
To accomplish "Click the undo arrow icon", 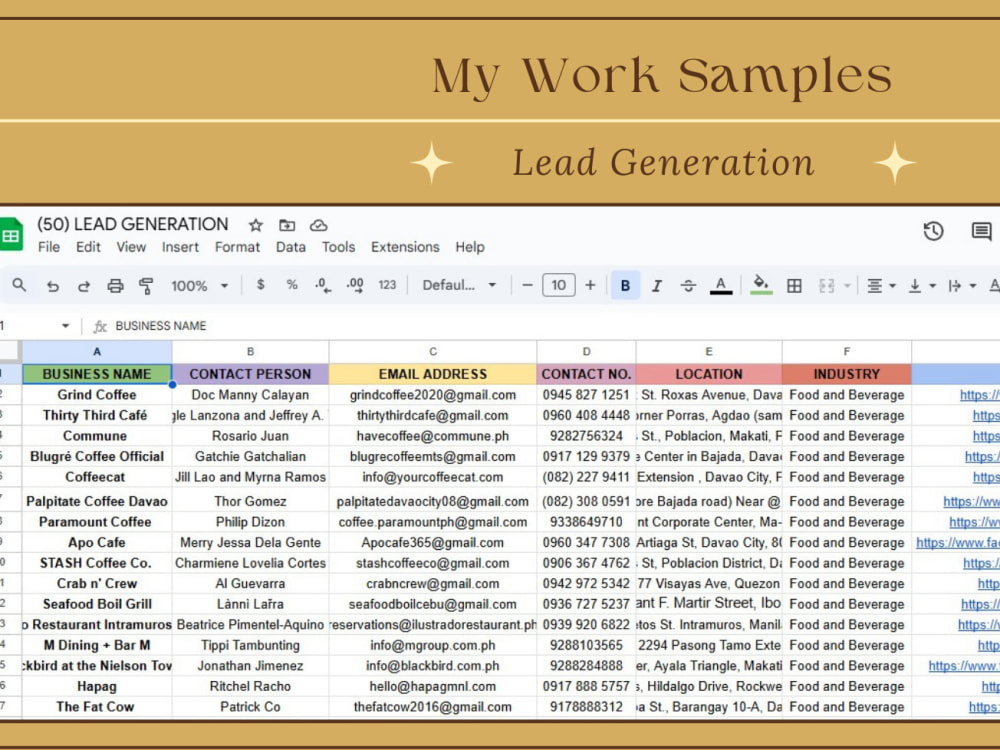I will click(x=53, y=286).
